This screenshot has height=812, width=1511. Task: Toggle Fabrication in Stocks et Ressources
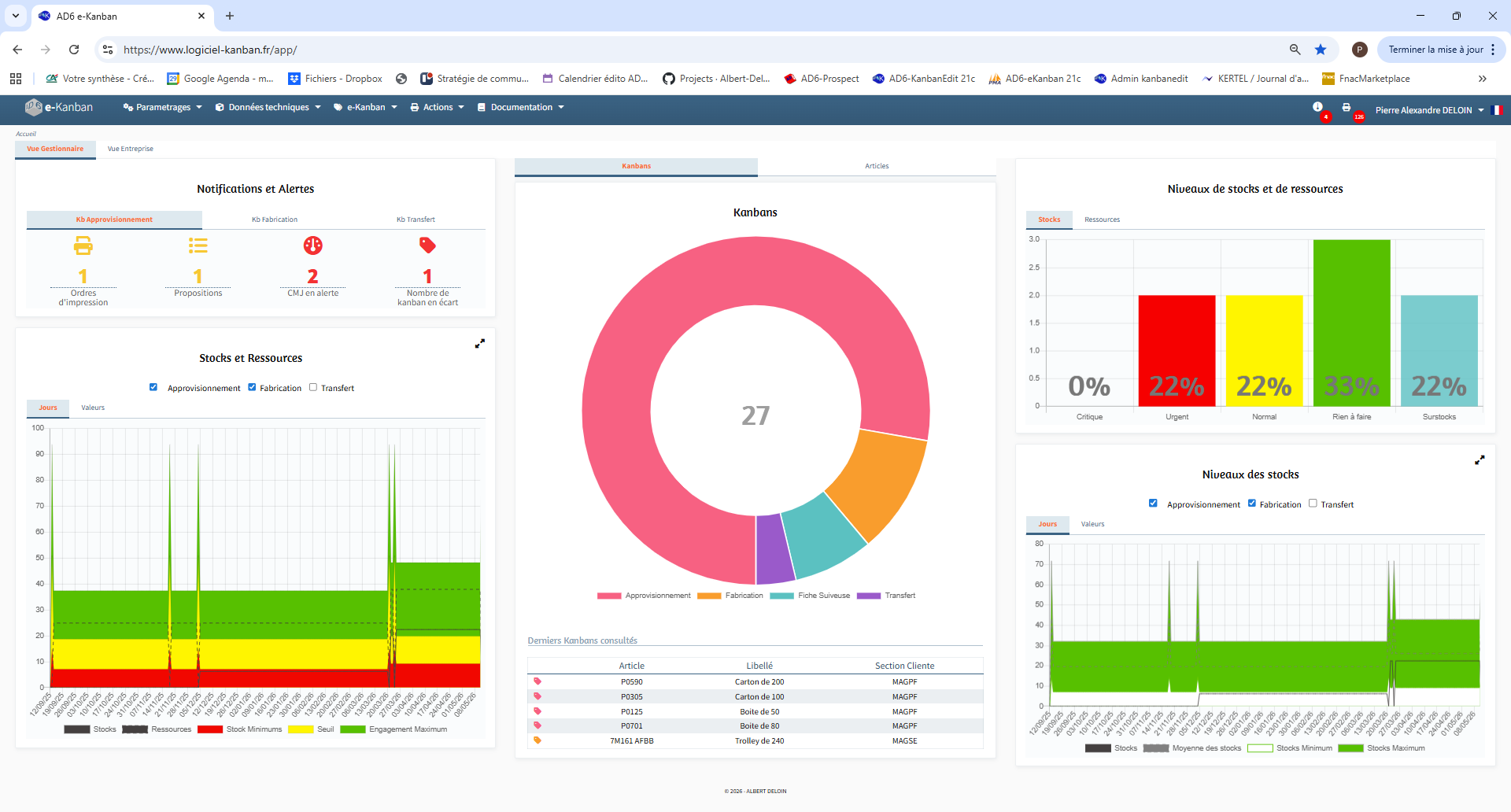(252, 387)
